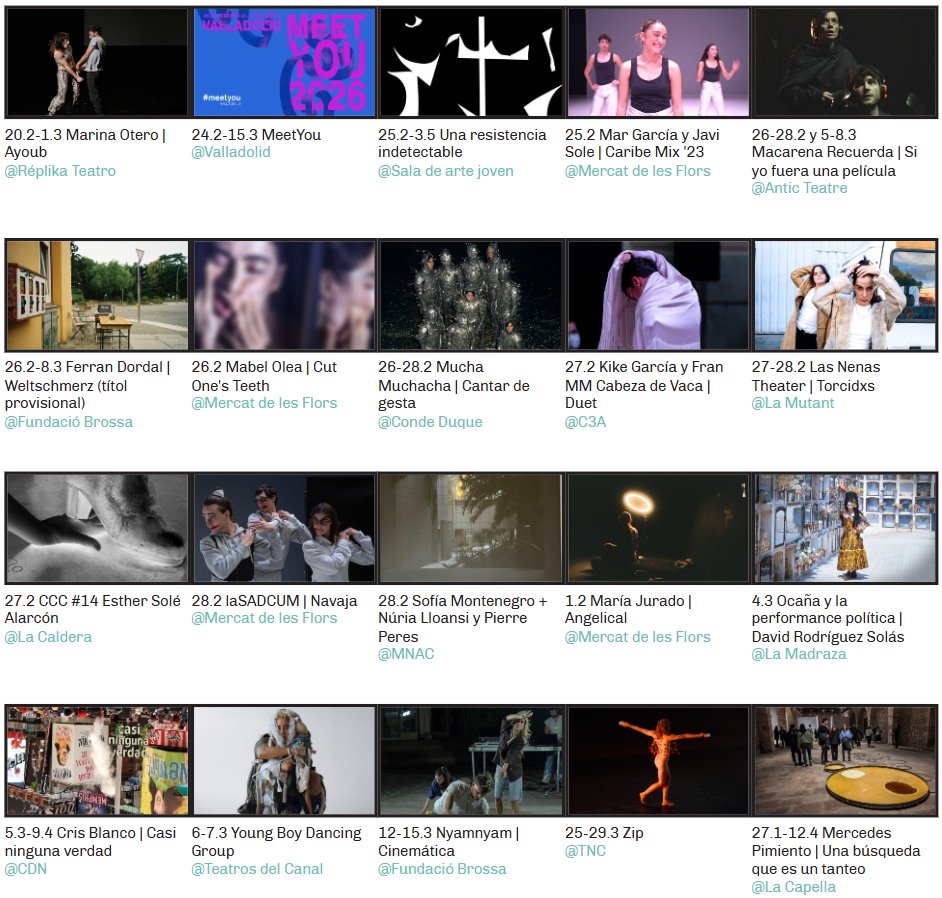Select the title '27-28.2 Las Nenas Theater'

point(815,376)
